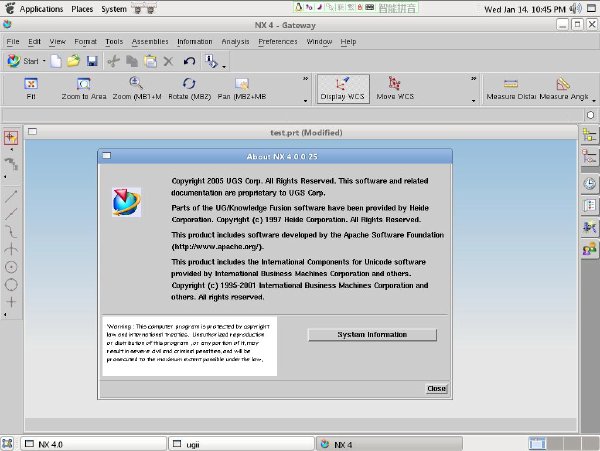600x451 pixels.
Task: Click the System Information button
Action: pos(372,335)
